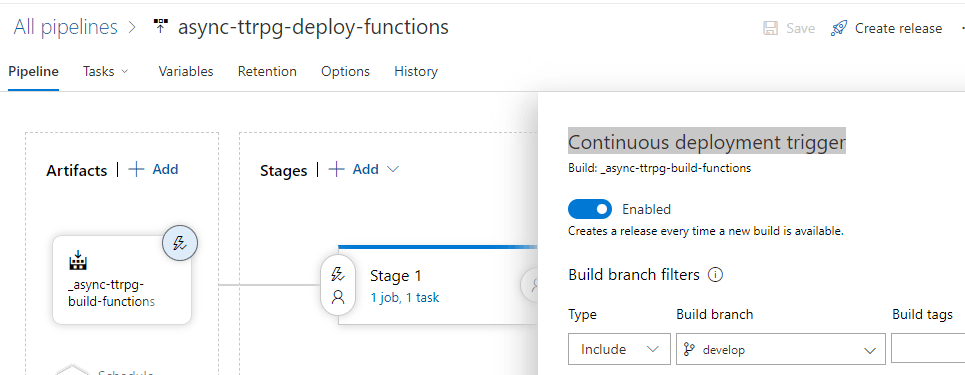The height and width of the screenshot is (375, 965).
Task: Click Stage 1 post-deployment conditions icon
Action: point(530,284)
